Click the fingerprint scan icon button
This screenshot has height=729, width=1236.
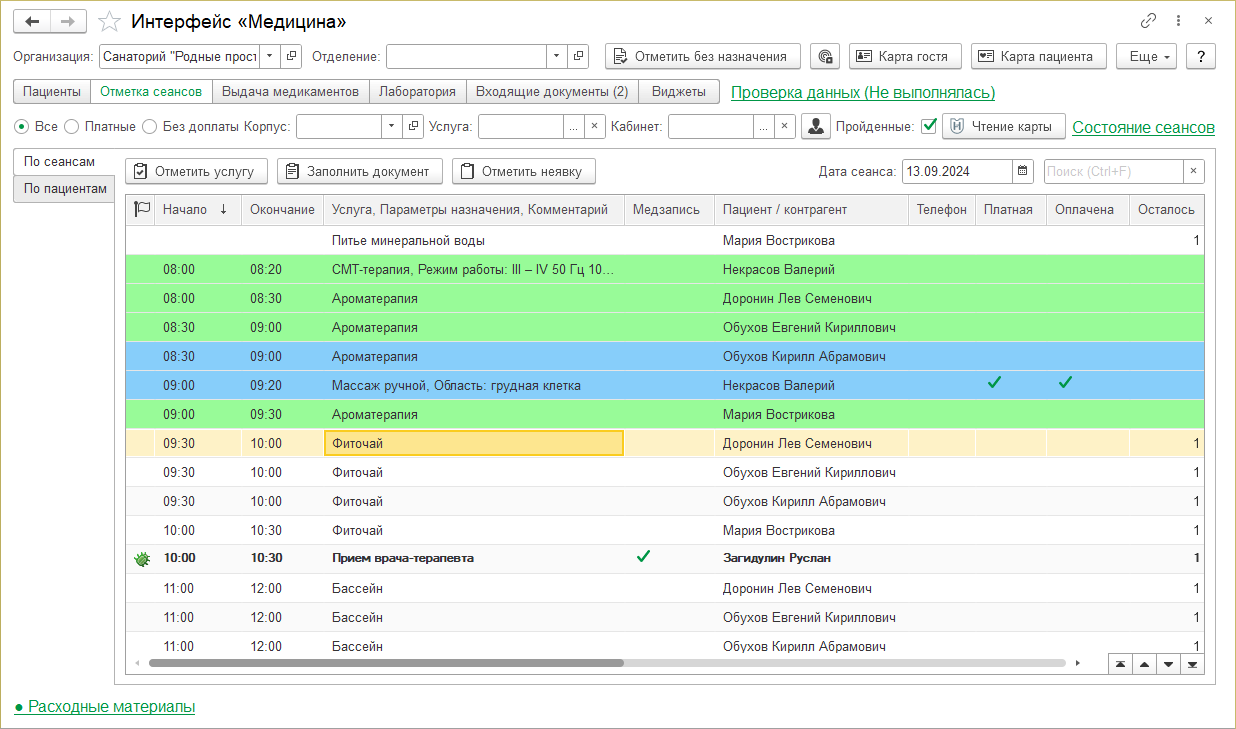tap(824, 57)
